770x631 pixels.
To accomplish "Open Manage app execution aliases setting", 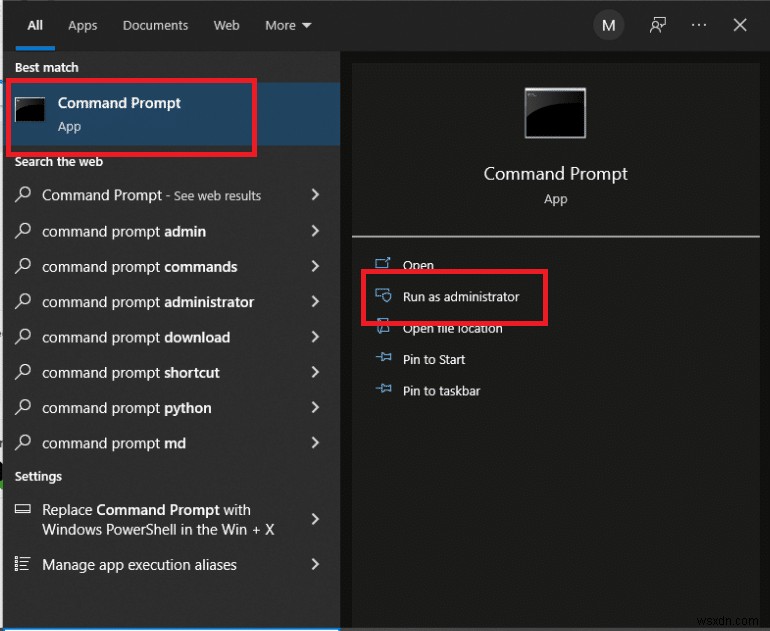I will [139, 565].
